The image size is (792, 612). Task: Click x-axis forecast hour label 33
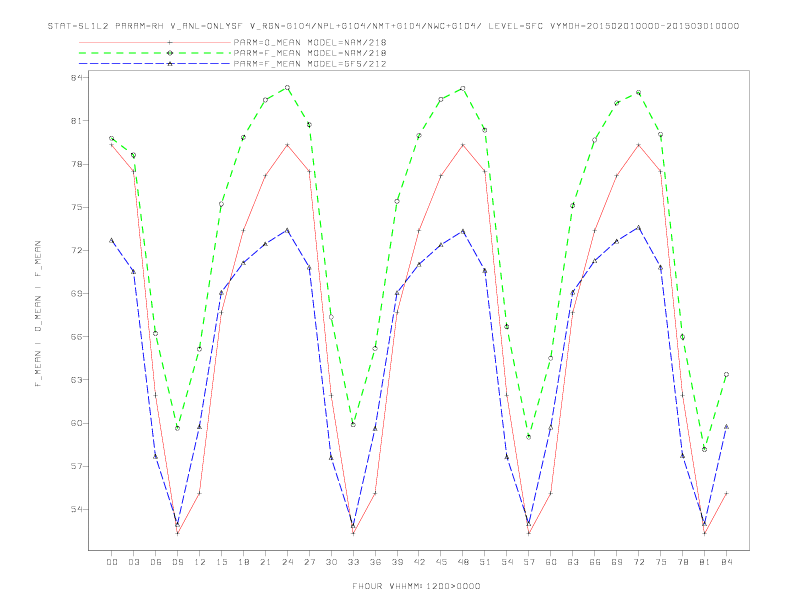point(354,562)
